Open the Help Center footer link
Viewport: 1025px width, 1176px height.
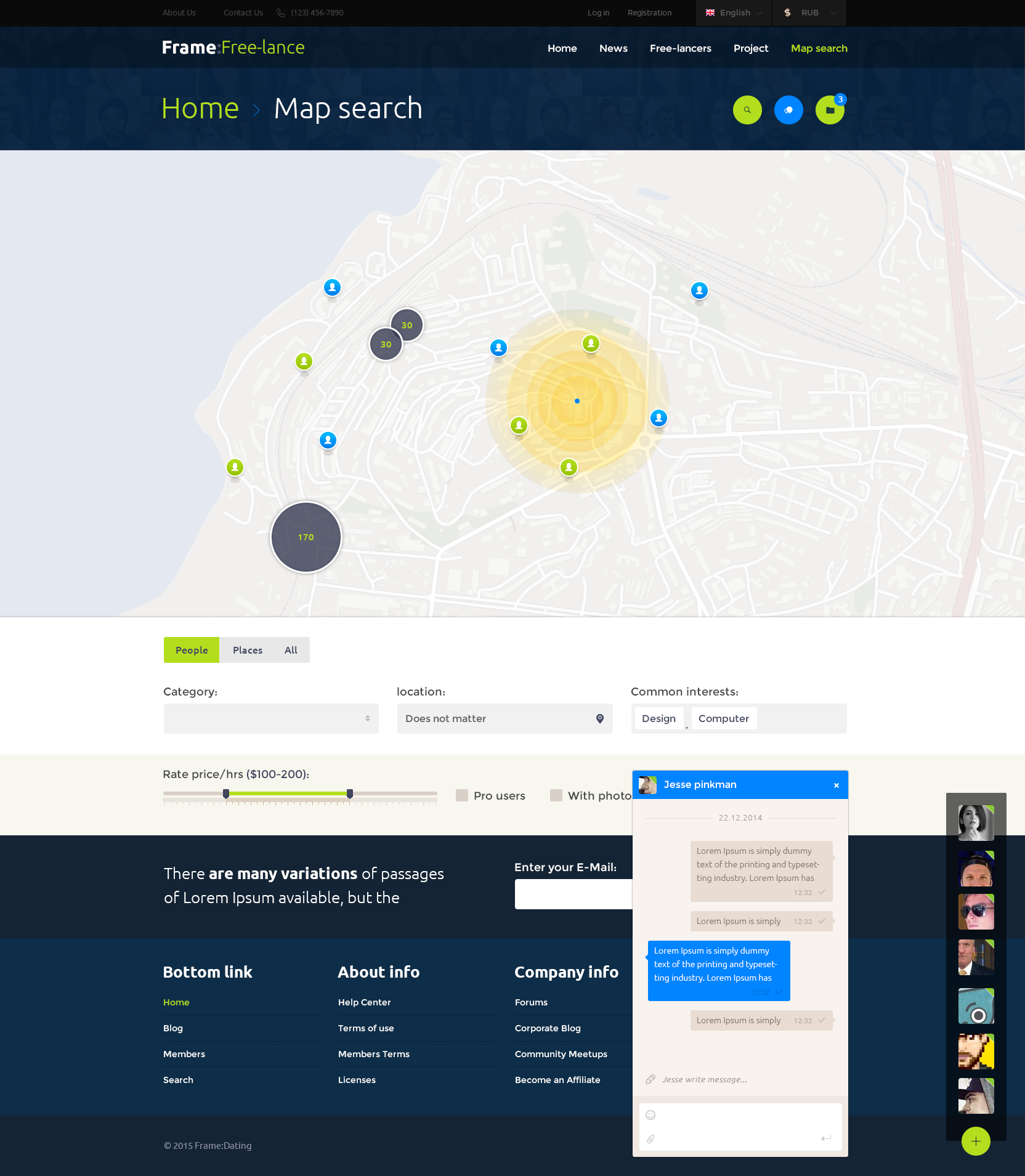coord(364,1002)
